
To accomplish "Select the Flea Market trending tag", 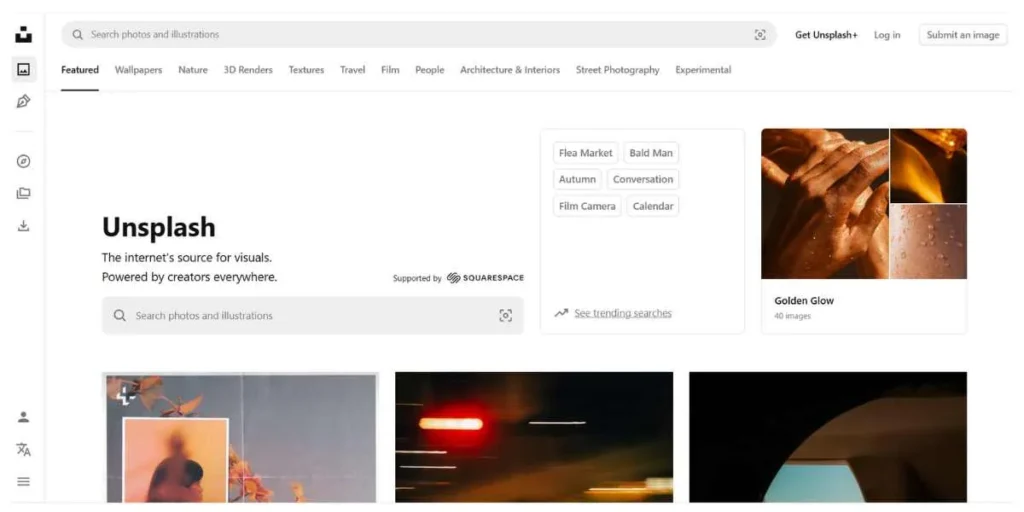I will [x=586, y=153].
